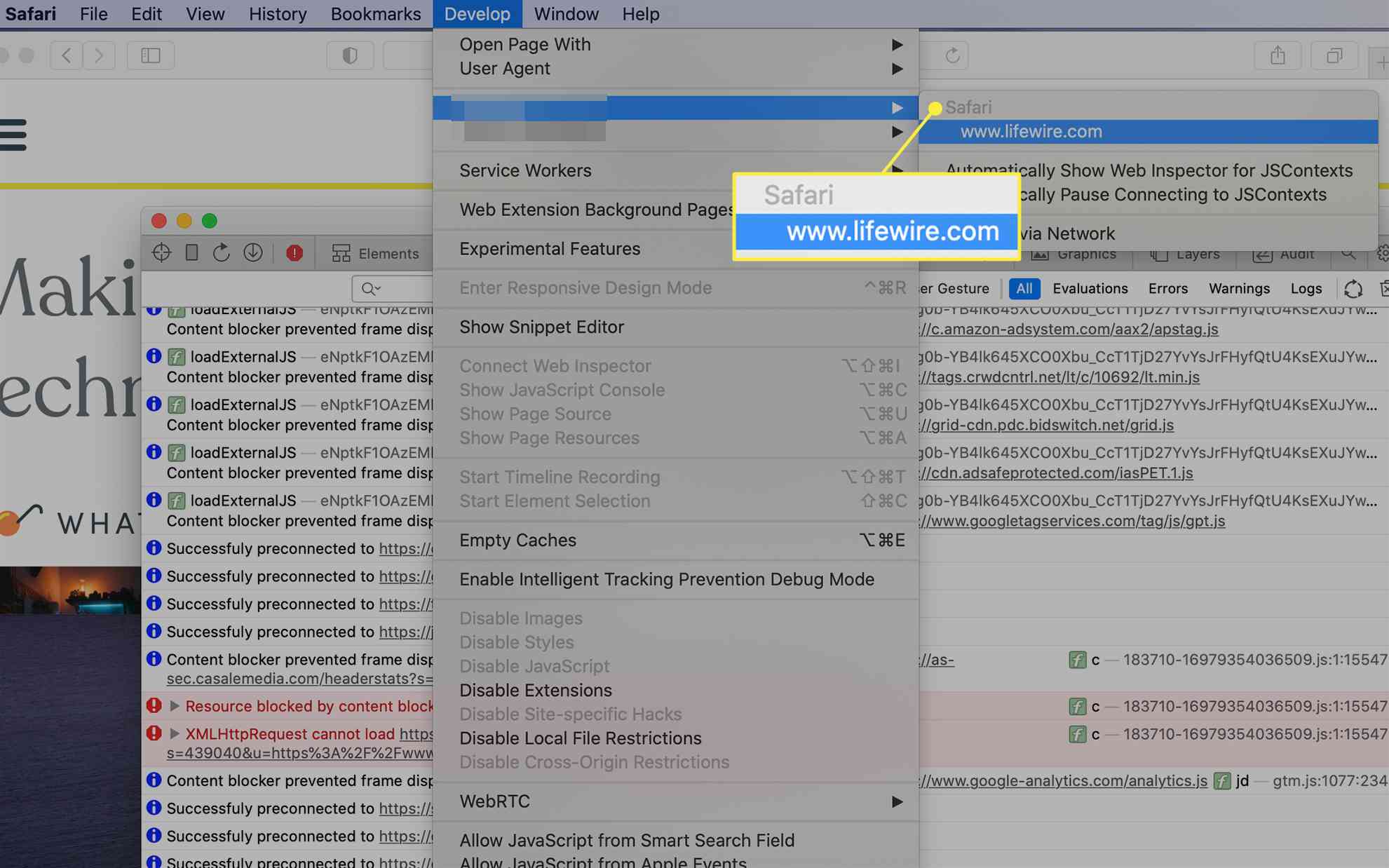Click the sec.casalemedia.com headerstats link
The image size is (1389, 868).
(299, 678)
